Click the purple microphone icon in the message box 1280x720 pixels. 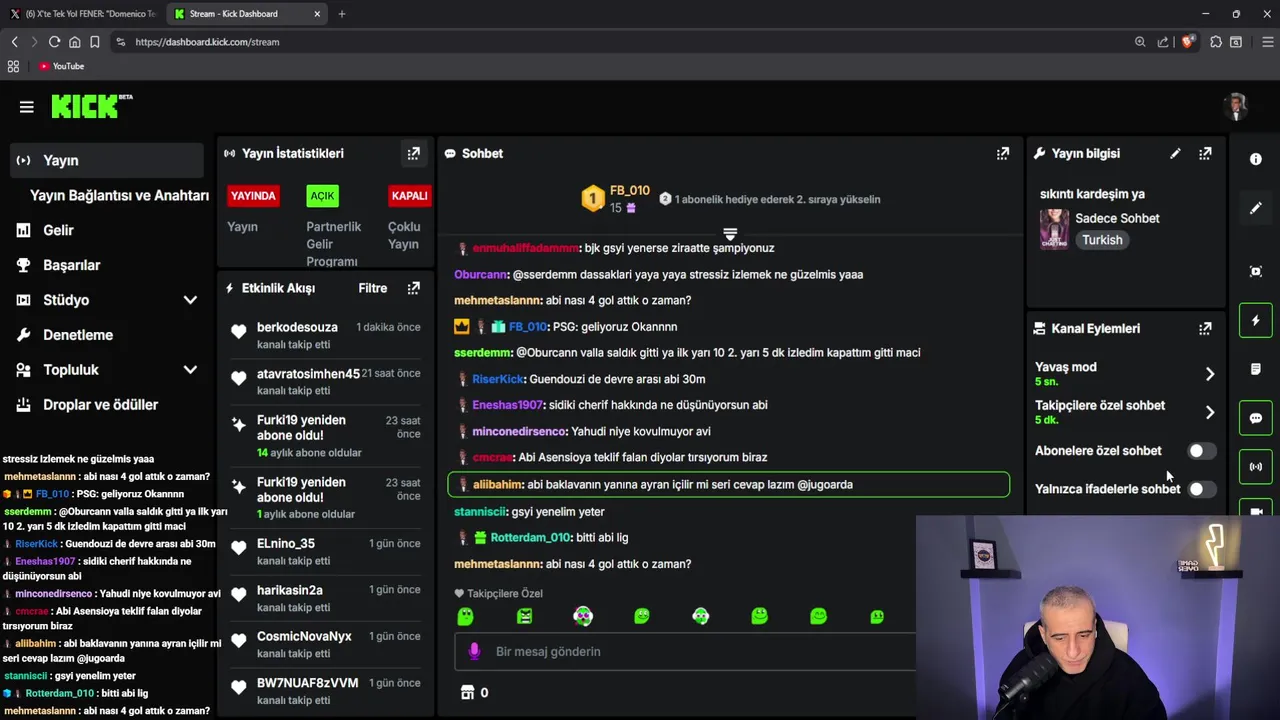475,651
